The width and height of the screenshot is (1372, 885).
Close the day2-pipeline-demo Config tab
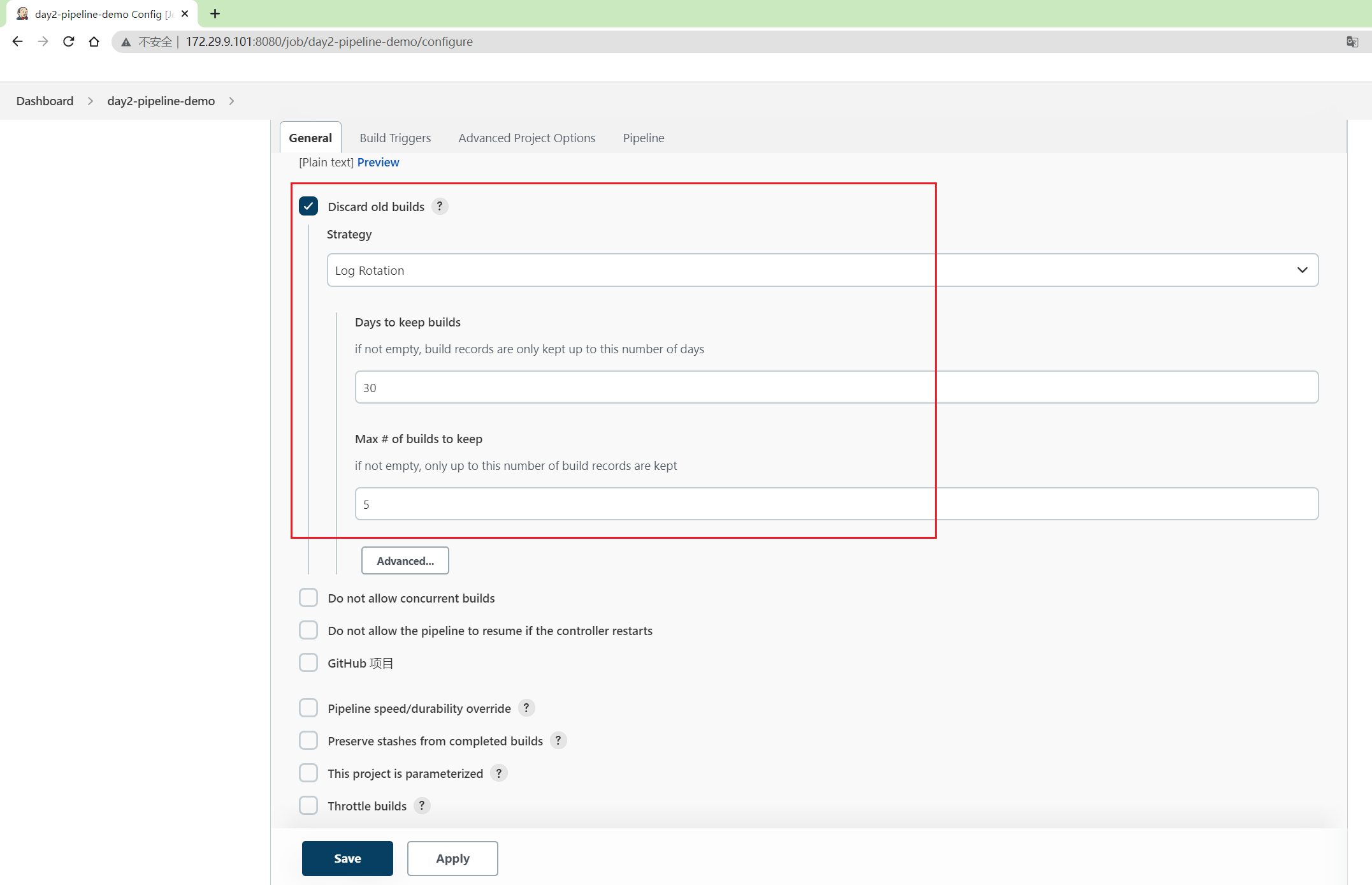[185, 13]
